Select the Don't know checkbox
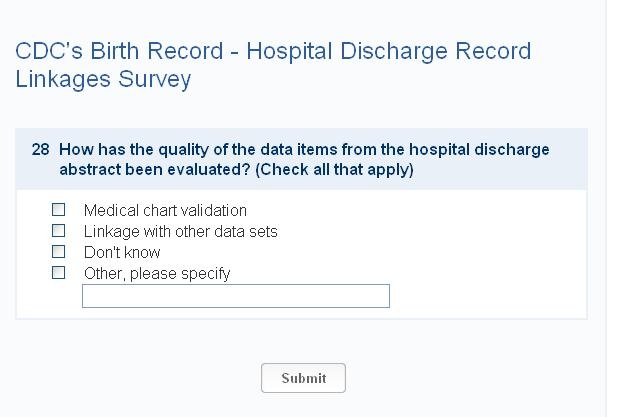The width and height of the screenshot is (640, 417). tap(59, 252)
